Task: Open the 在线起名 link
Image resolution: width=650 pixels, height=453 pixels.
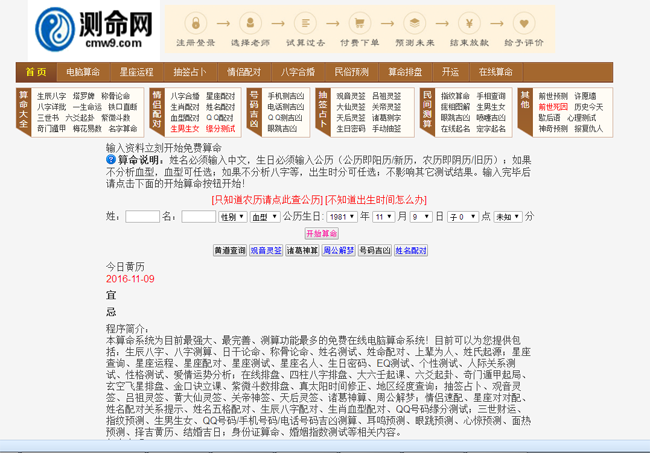Action: coord(455,128)
